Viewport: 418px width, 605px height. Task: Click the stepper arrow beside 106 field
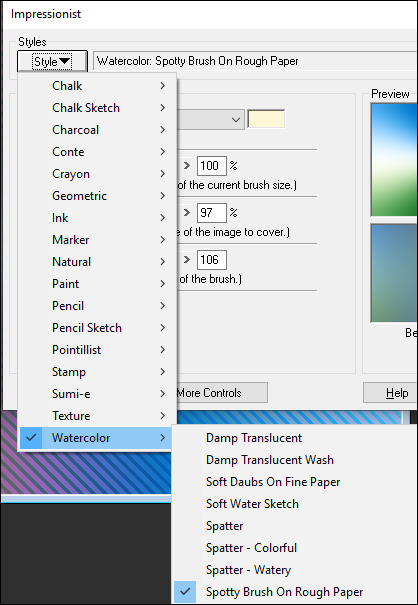tap(187, 260)
